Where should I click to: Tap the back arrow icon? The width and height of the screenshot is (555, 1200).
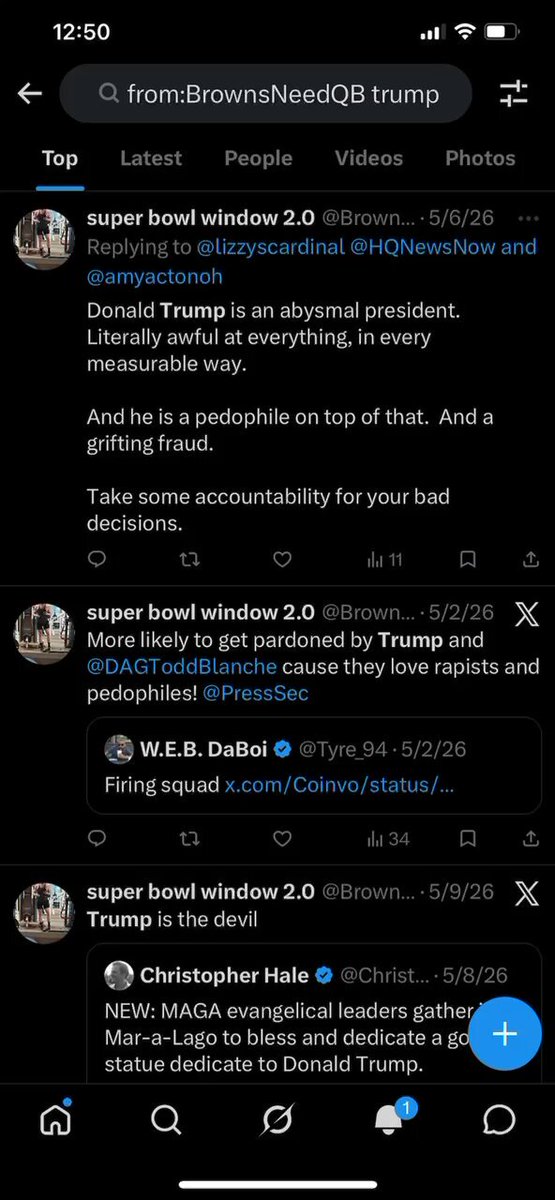[30, 94]
